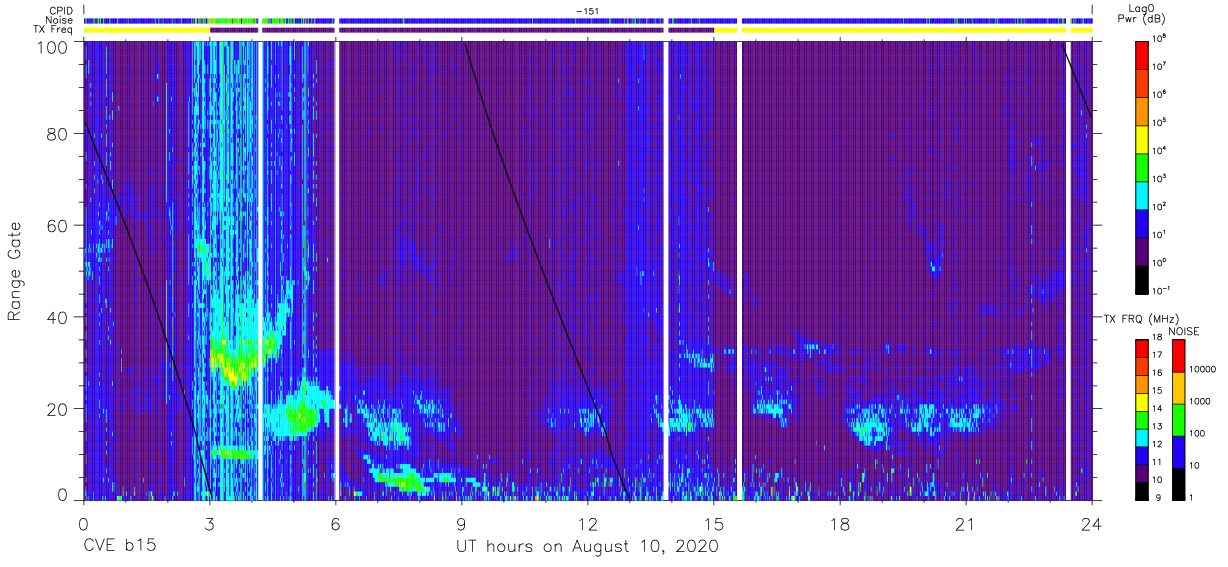This screenshot has height=567, width=1228.
Task: Click the 9 hour tick label
Action: tap(461, 523)
